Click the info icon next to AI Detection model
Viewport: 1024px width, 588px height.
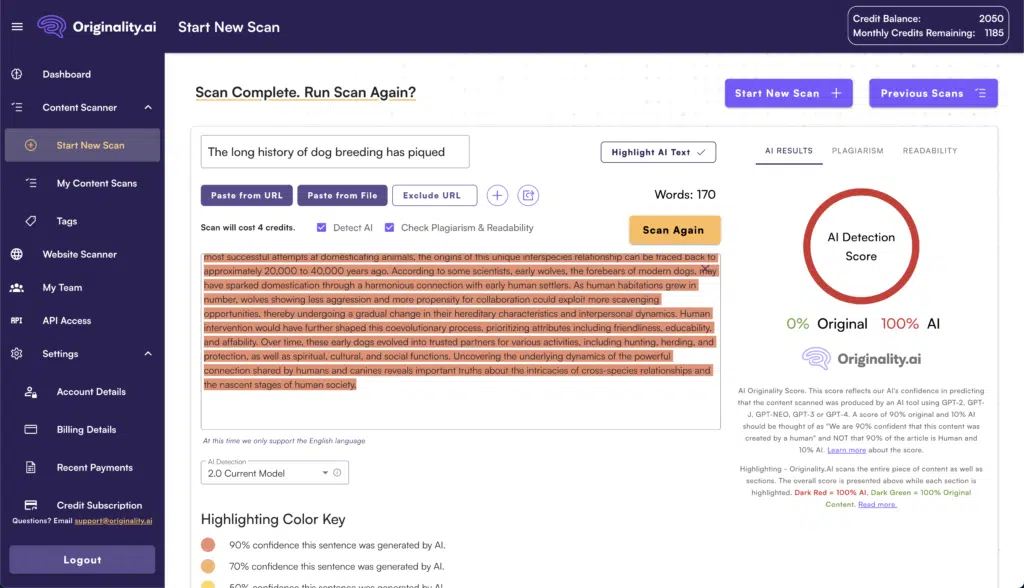pyautogui.click(x=337, y=472)
